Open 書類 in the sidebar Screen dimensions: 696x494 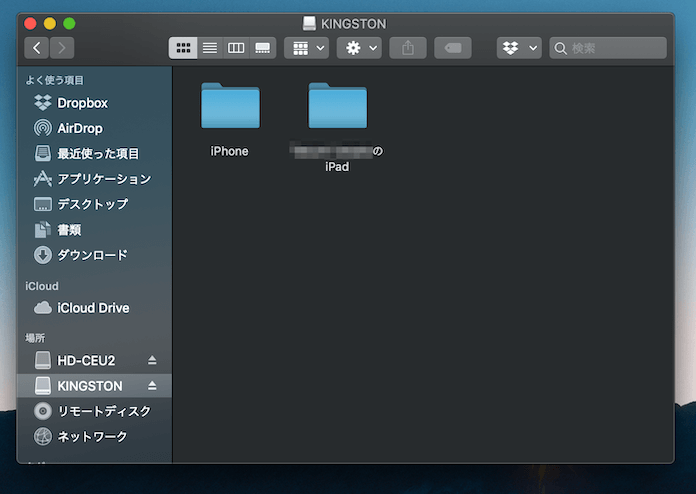(94, 230)
